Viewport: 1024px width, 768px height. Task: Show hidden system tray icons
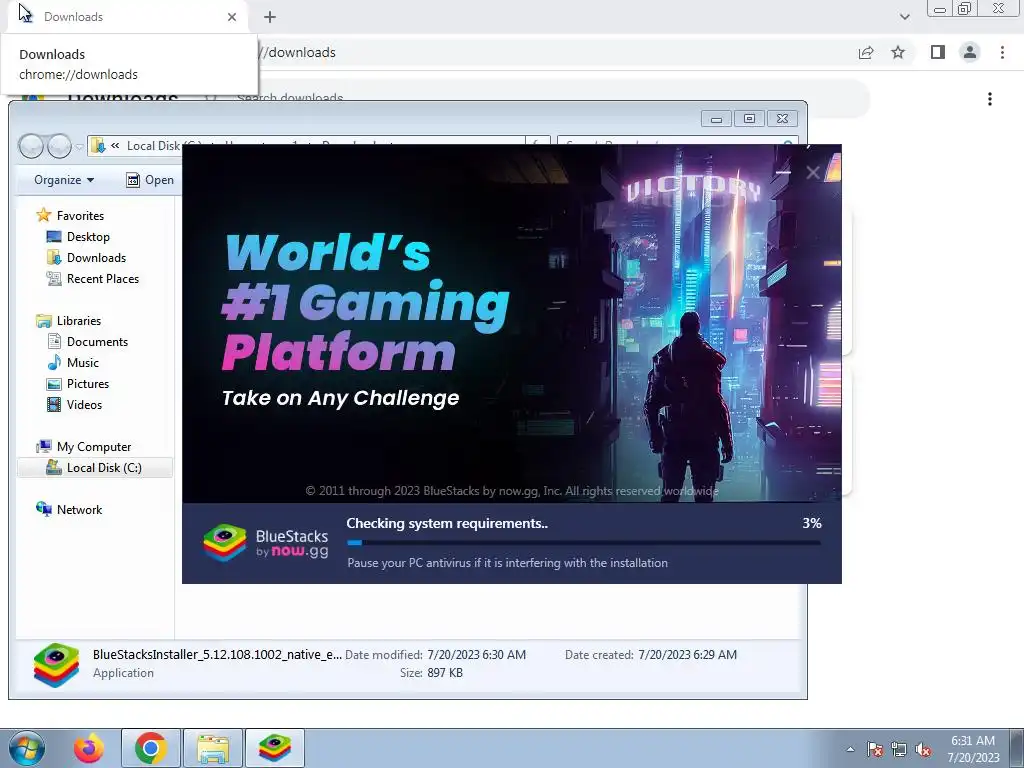click(850, 749)
